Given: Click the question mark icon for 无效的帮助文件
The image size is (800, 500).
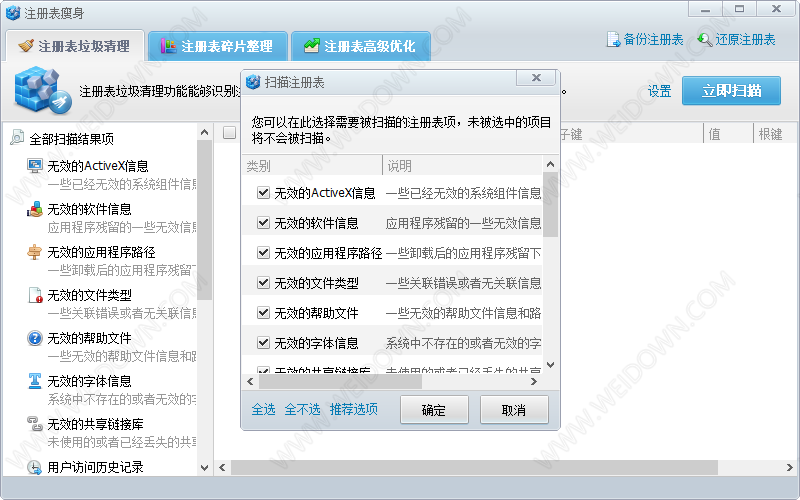Looking at the screenshot, I should pos(35,338).
